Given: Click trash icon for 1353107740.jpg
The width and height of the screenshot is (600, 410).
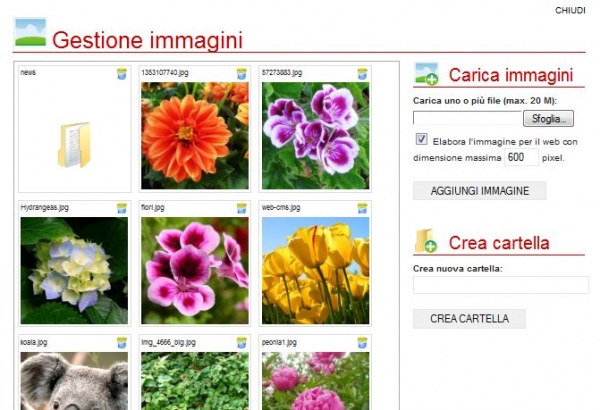Looking at the screenshot, I should click(241, 74).
